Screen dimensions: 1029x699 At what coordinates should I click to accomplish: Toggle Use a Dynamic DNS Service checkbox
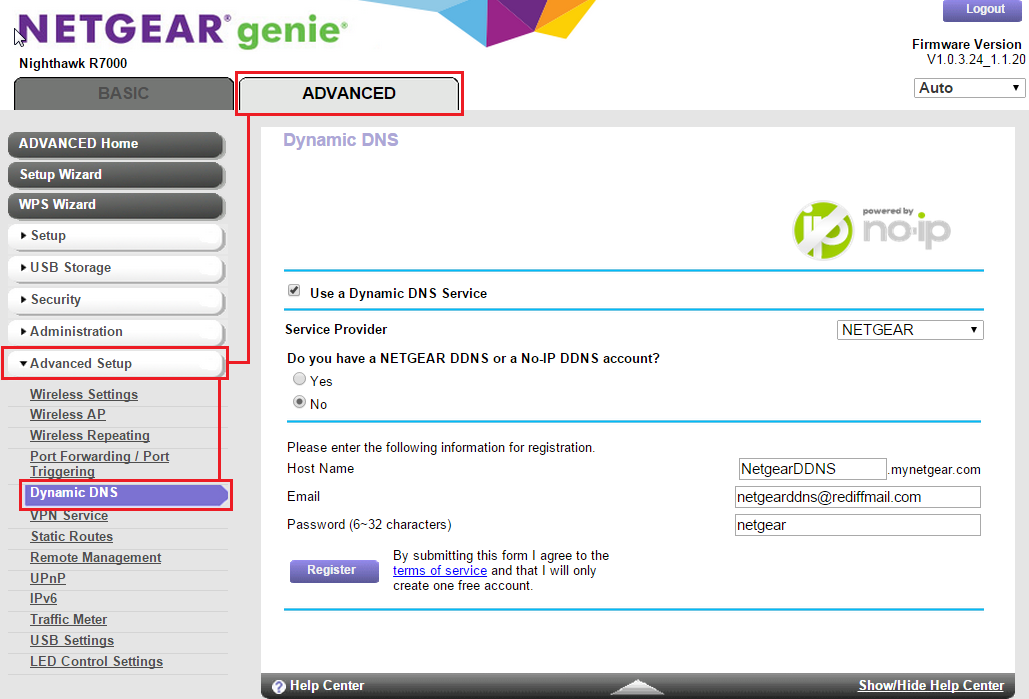[x=294, y=290]
